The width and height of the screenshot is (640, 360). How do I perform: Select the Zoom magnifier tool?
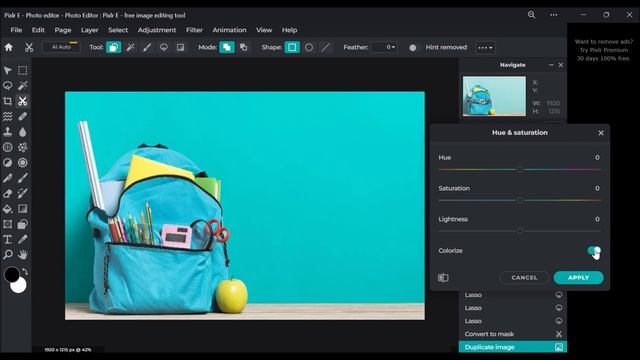(7, 255)
